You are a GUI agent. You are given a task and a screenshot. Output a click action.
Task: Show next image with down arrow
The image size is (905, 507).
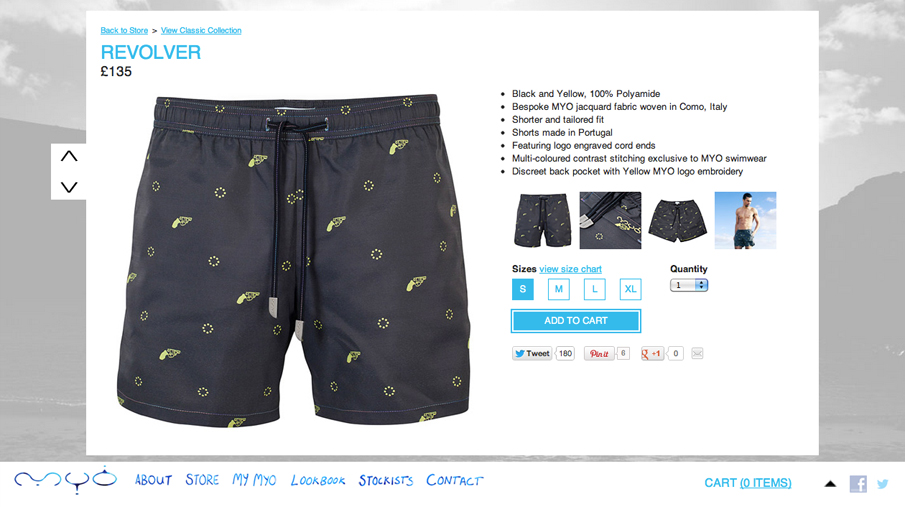click(x=69, y=187)
